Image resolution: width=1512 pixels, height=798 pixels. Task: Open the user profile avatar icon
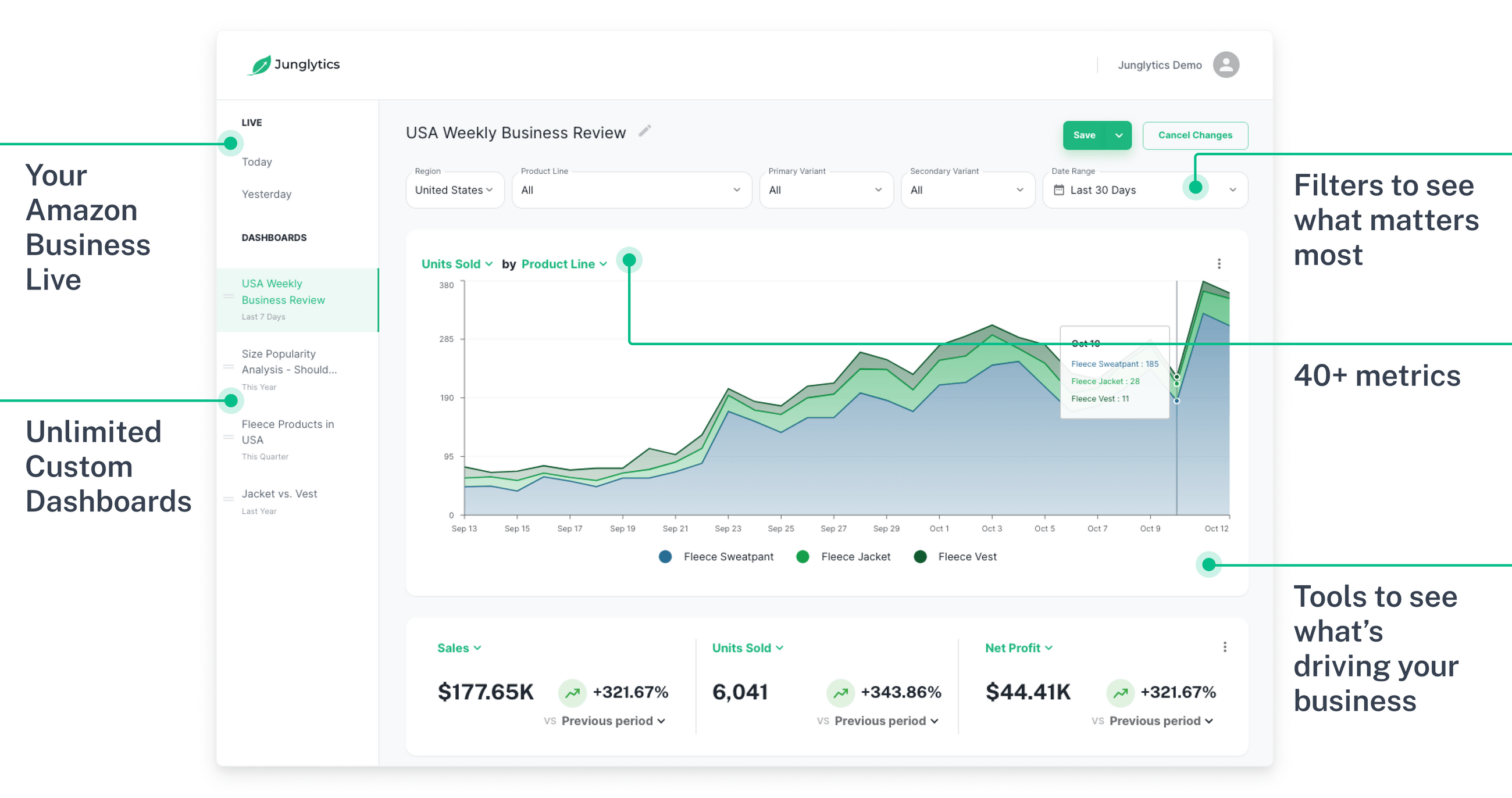point(1225,65)
